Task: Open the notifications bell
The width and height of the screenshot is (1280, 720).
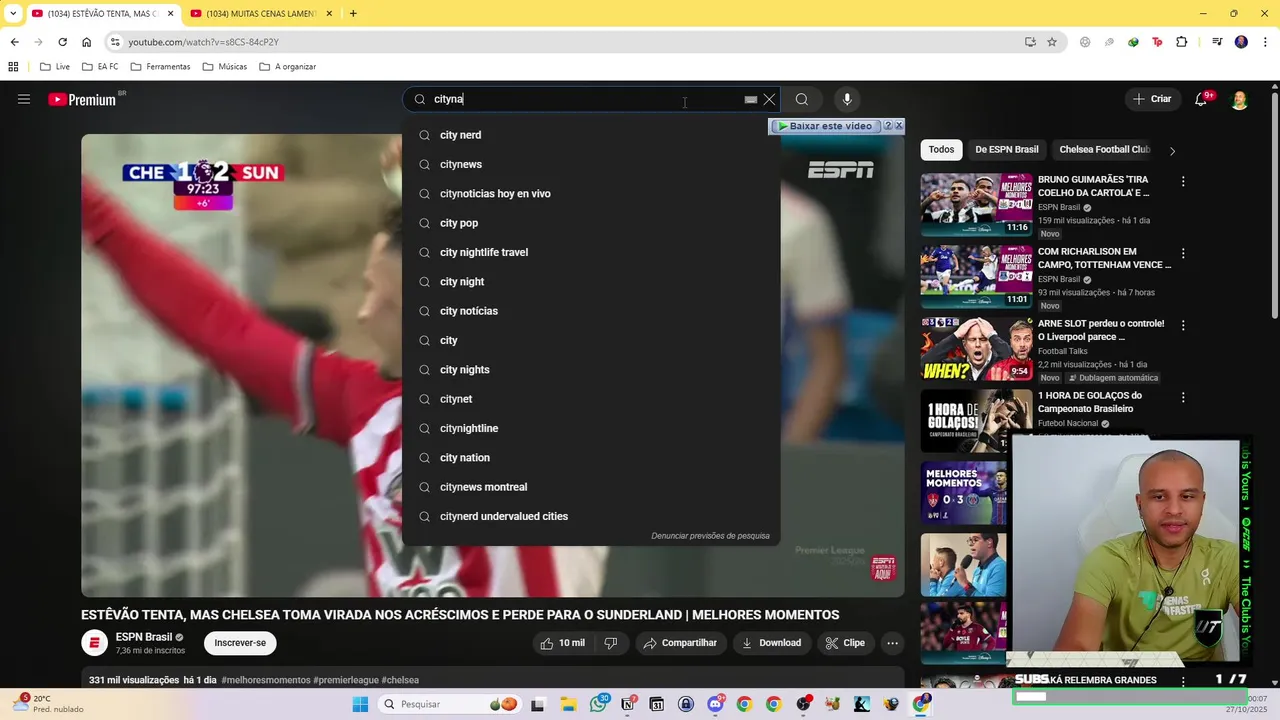Action: 1202,99
